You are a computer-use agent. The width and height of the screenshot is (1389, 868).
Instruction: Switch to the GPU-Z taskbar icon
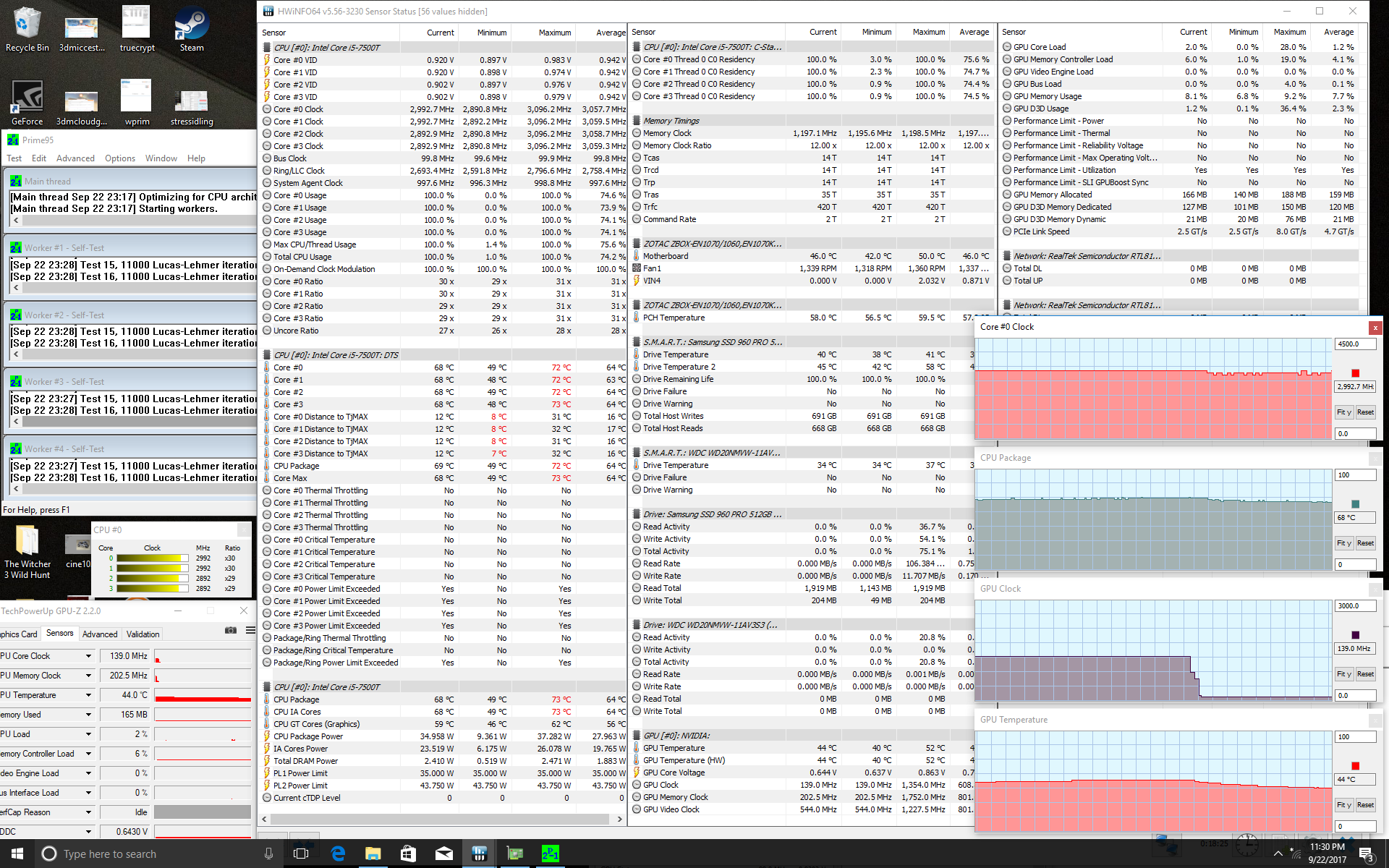[x=514, y=854]
